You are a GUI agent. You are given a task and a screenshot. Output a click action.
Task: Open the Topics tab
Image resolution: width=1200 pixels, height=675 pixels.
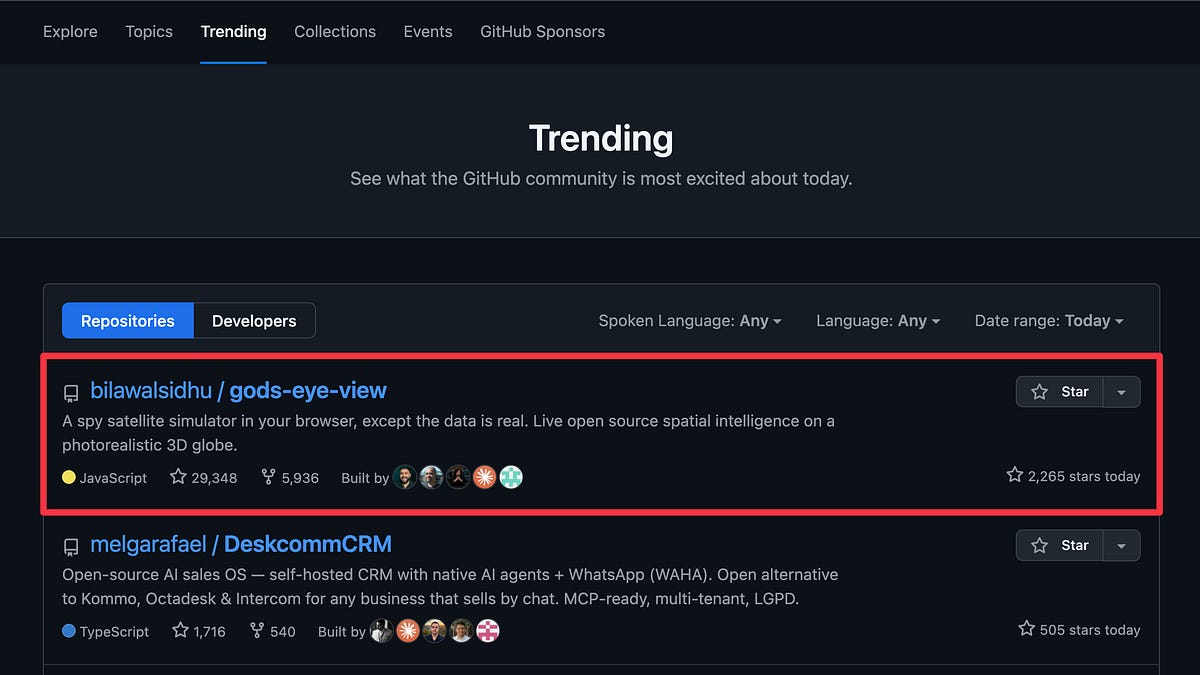pos(149,32)
